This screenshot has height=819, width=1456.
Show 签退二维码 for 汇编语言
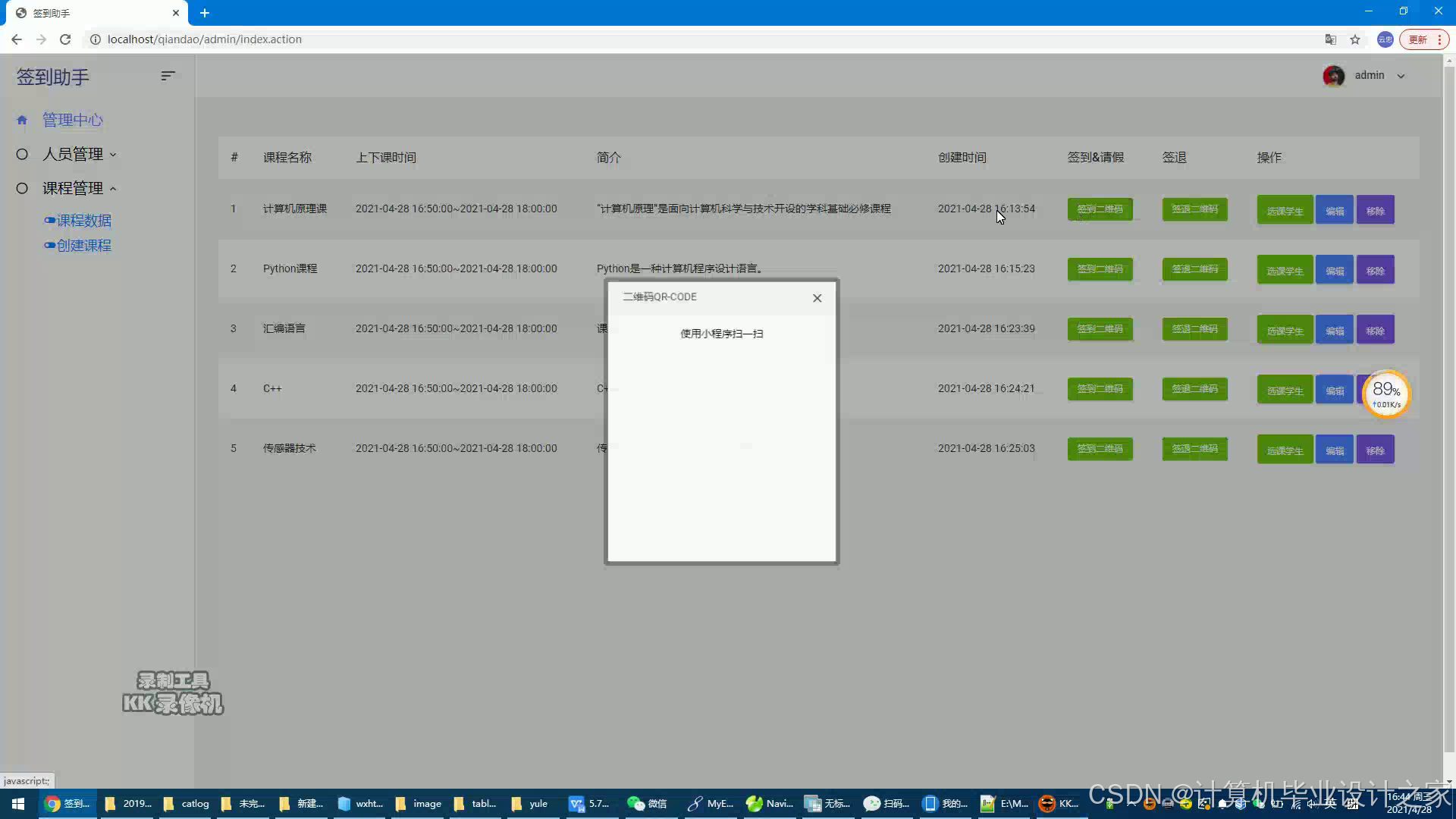1195,329
